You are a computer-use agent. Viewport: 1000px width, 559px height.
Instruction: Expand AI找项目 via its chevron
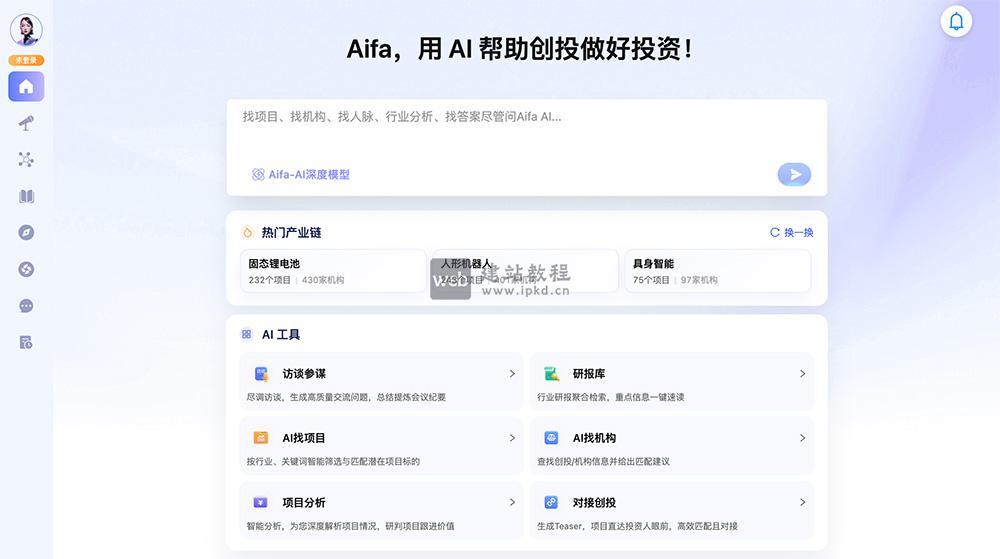pyautogui.click(x=512, y=438)
